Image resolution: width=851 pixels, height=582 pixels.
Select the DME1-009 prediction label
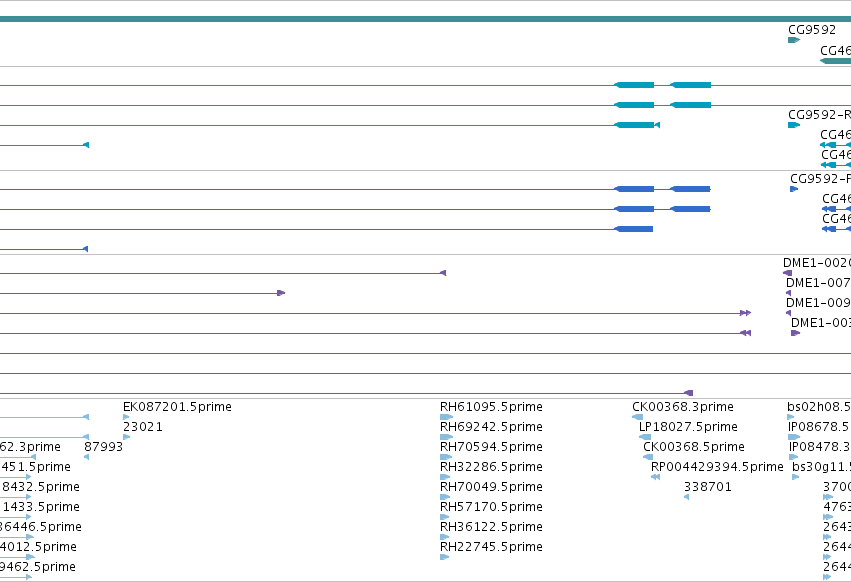click(x=818, y=303)
